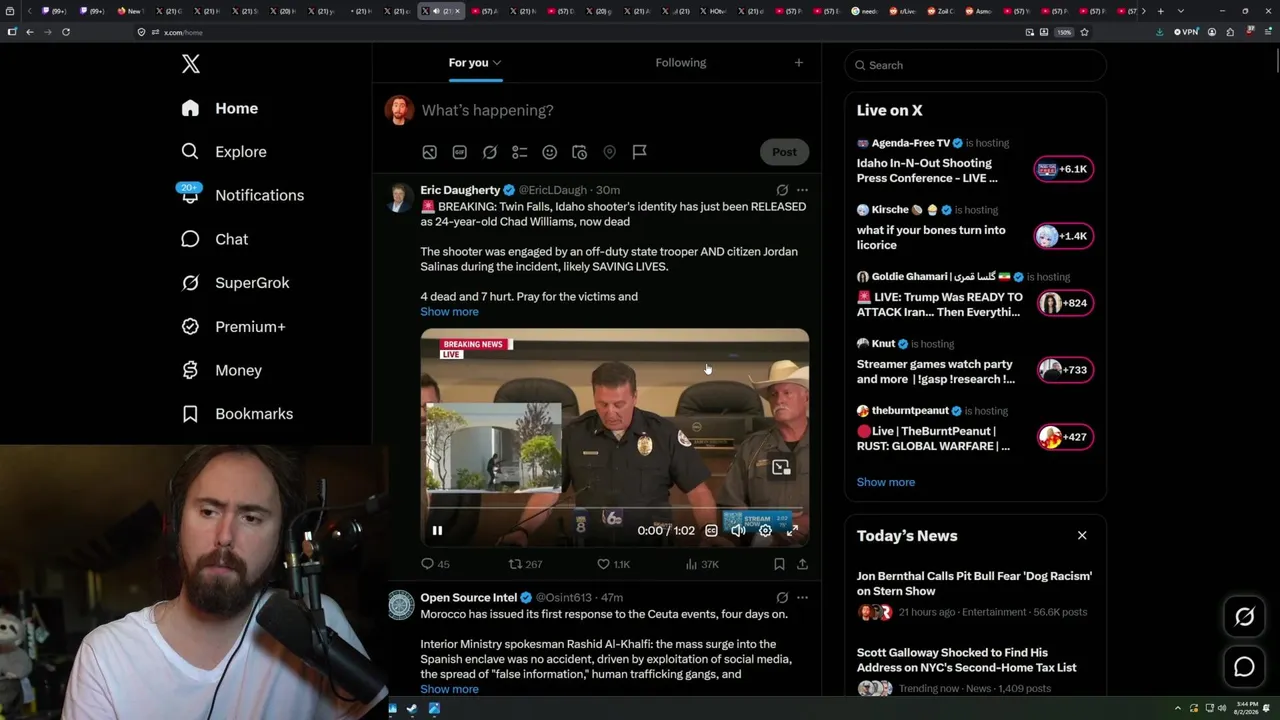This screenshot has width=1280, height=720.
Task: Toggle fullscreen on the video
Action: pos(792,531)
